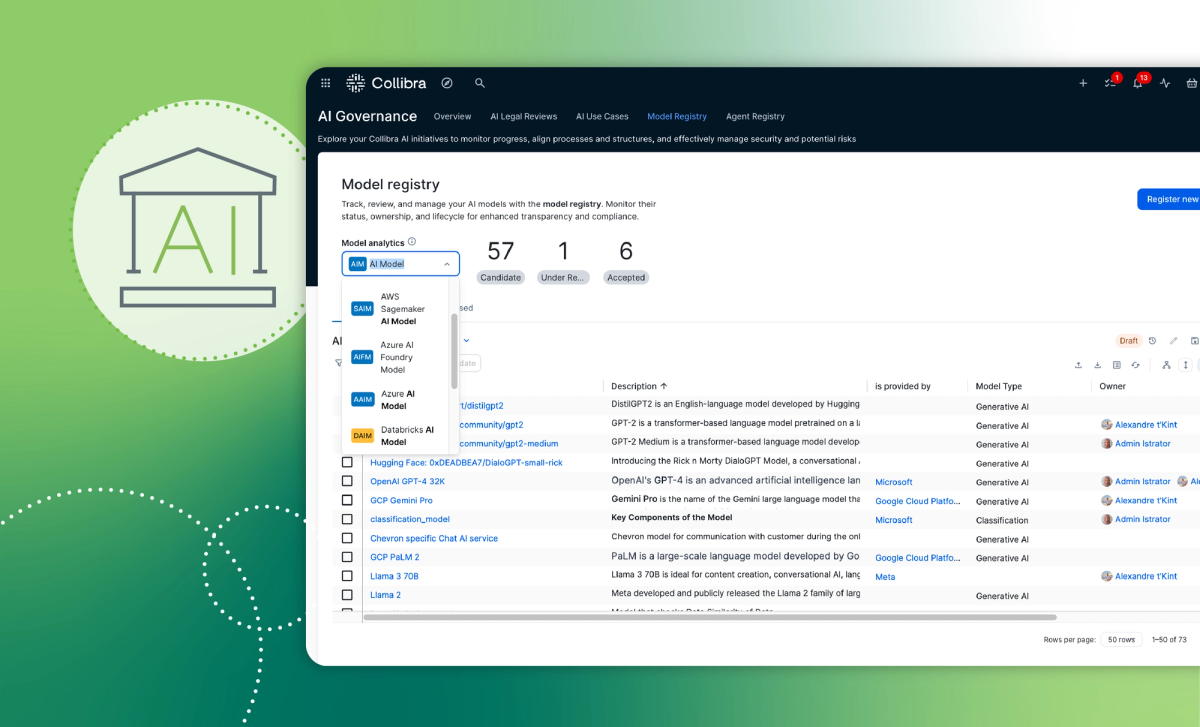Change rows per page via 50 rows dropdown
Viewport: 1200px width, 727px height.
1121,639
